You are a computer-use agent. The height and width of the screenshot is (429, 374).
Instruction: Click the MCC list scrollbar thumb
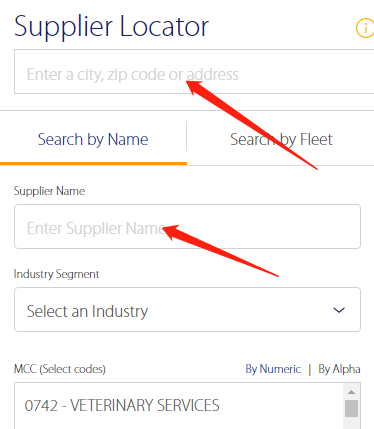(x=351, y=408)
